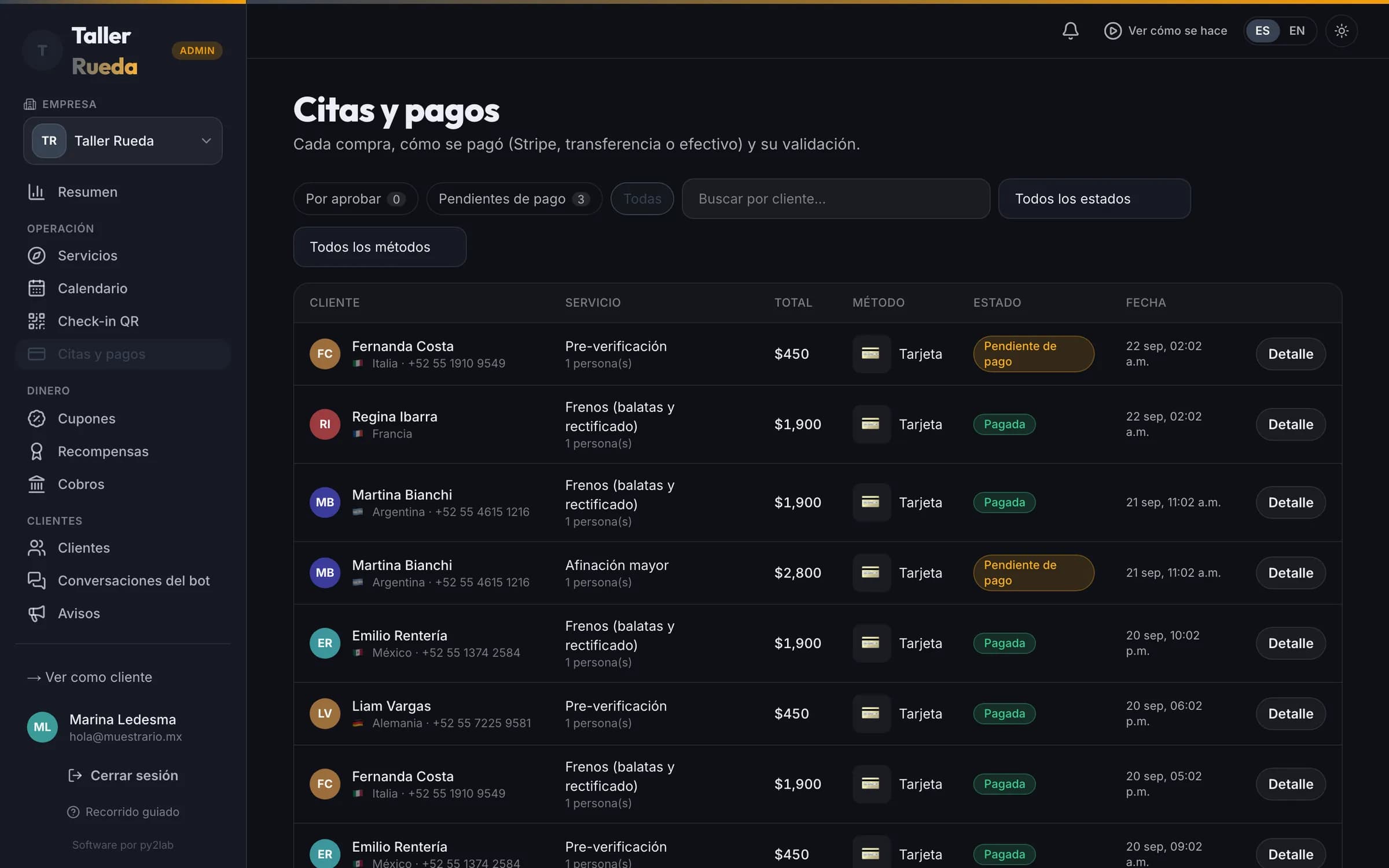Toggle the light theme sun icon
Screen dimensions: 1389x868
[x=1341, y=31]
